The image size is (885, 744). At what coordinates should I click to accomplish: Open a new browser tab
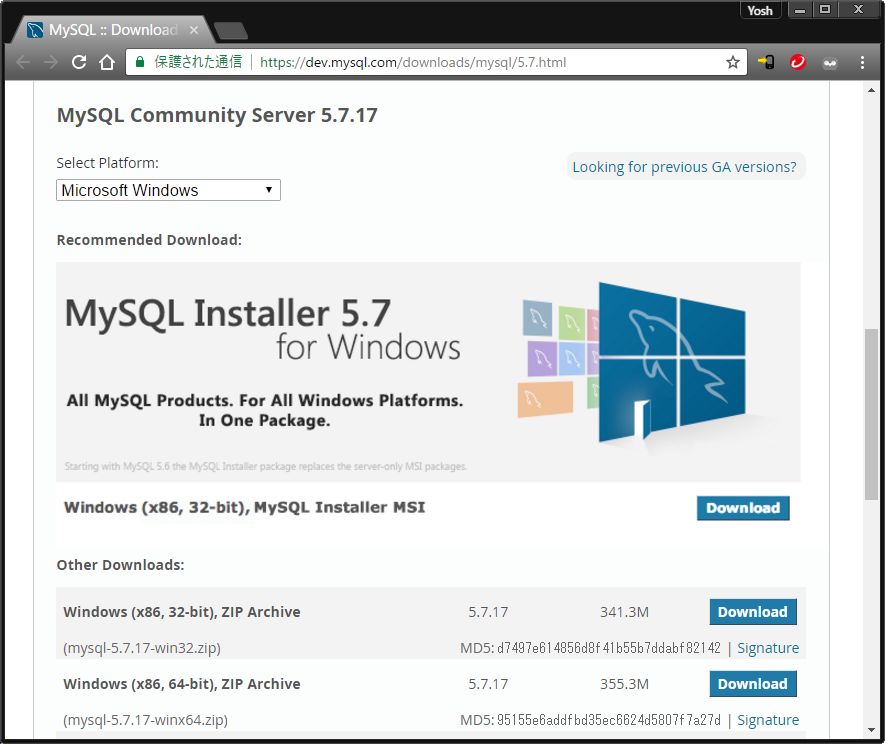coord(230,30)
